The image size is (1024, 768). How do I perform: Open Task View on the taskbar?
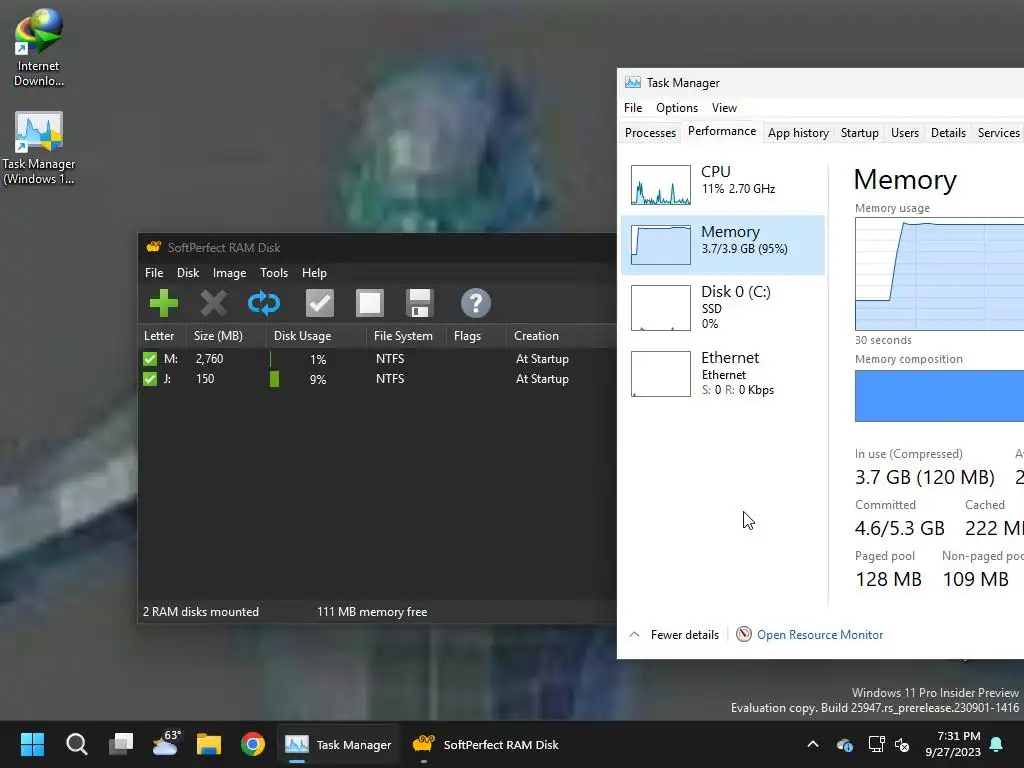(121, 744)
